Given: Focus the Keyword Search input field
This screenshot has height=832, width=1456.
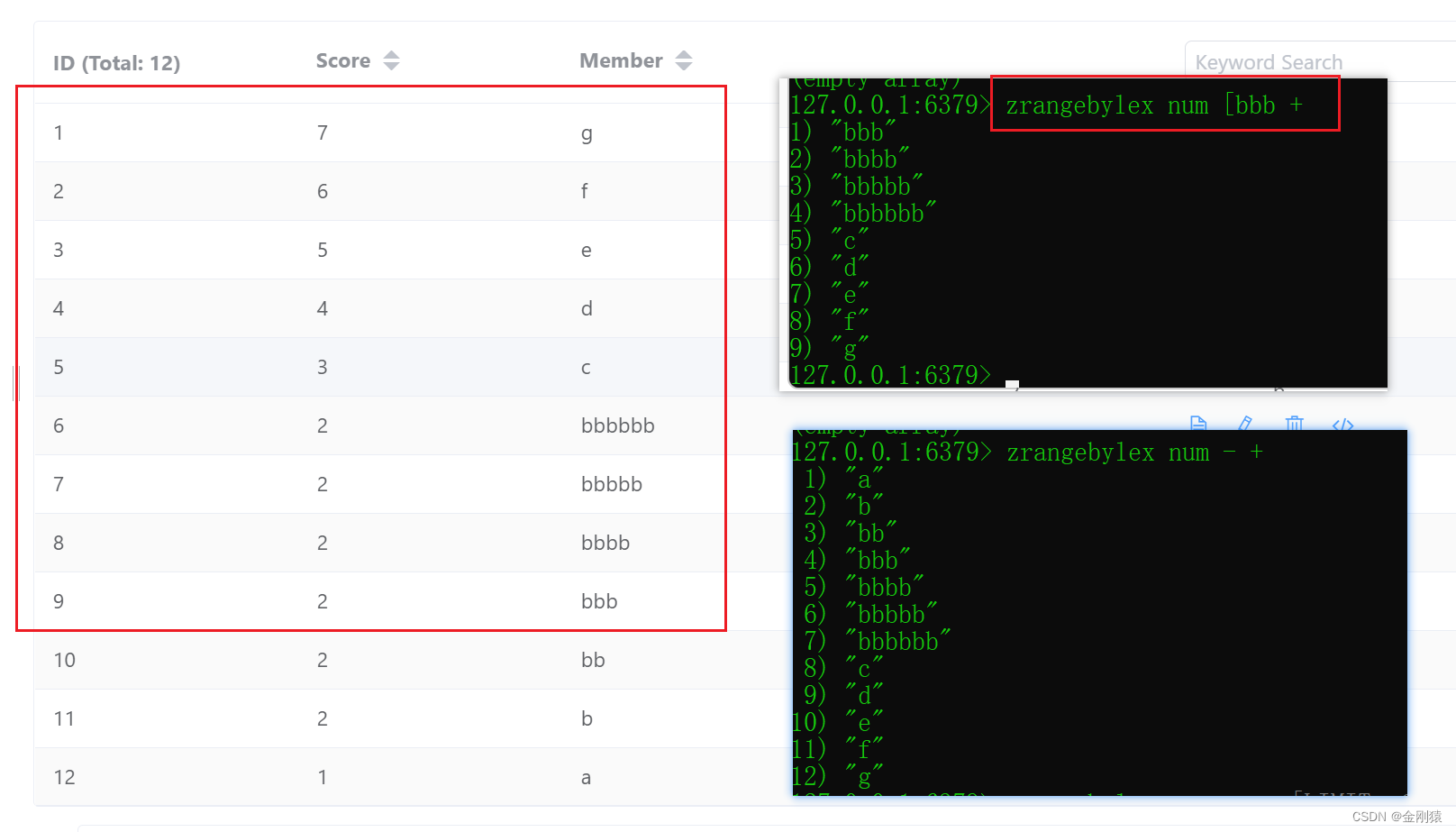Looking at the screenshot, I should click(x=1321, y=62).
